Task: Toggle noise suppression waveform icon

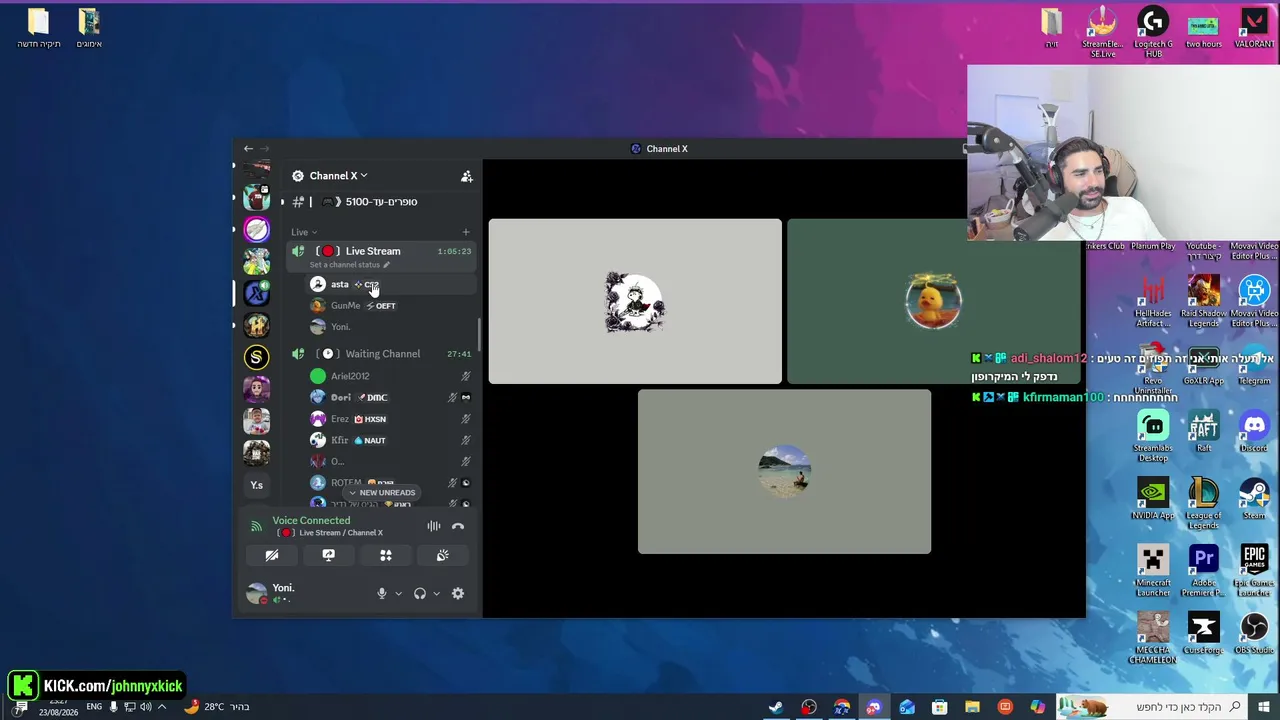Action: click(x=434, y=526)
